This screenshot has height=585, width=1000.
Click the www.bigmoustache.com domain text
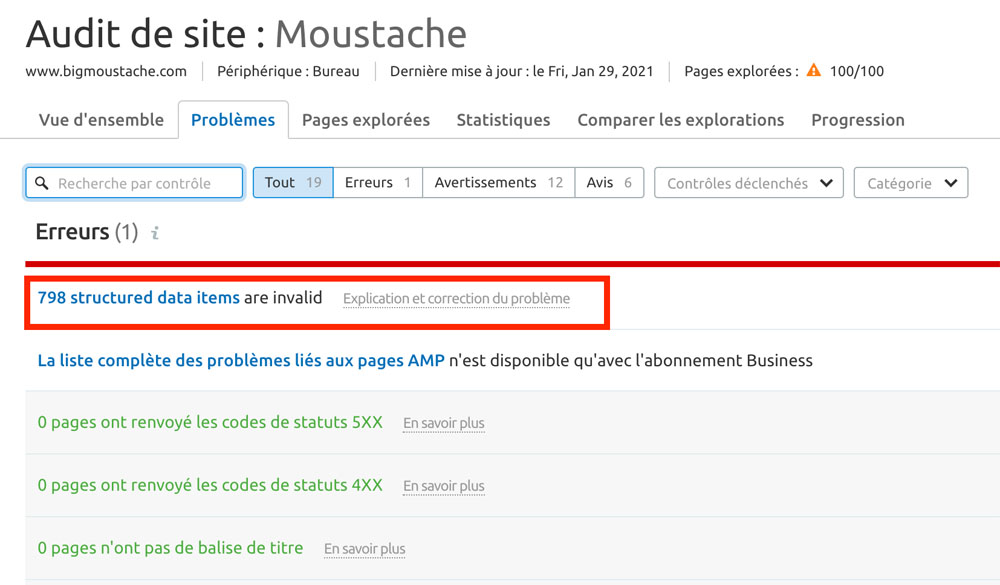coord(106,71)
